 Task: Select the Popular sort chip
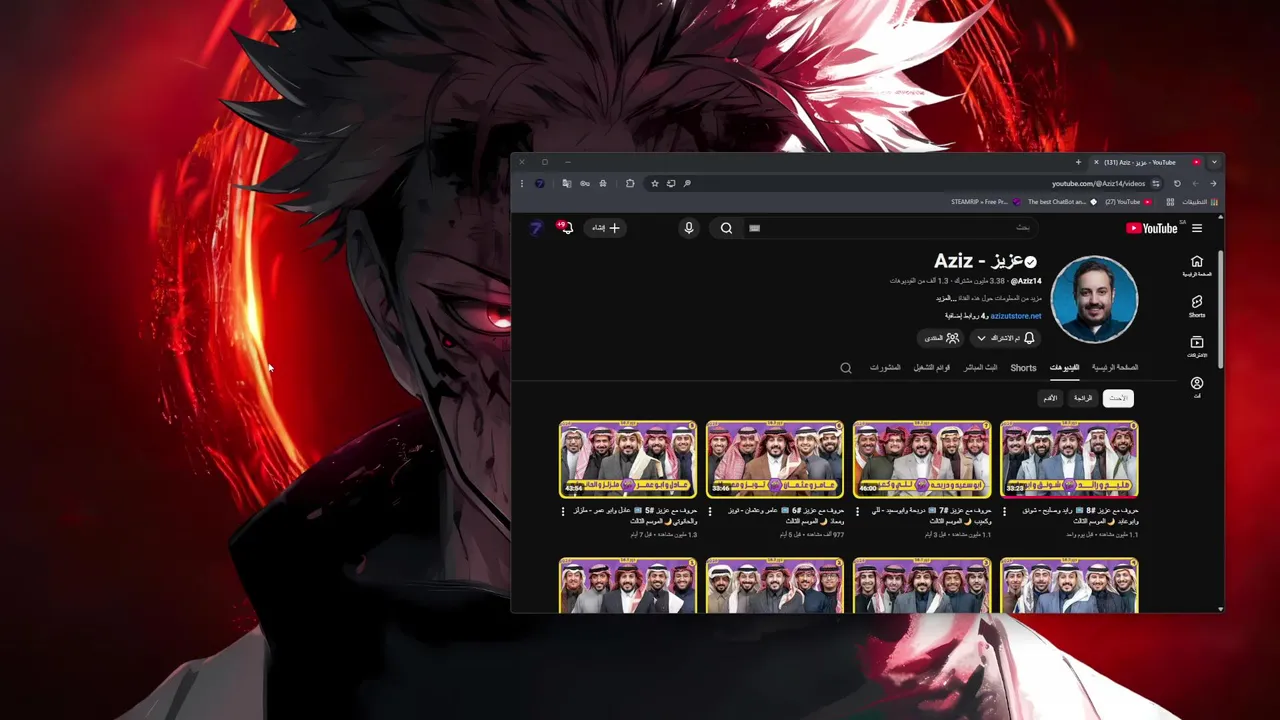pyautogui.click(x=1083, y=398)
